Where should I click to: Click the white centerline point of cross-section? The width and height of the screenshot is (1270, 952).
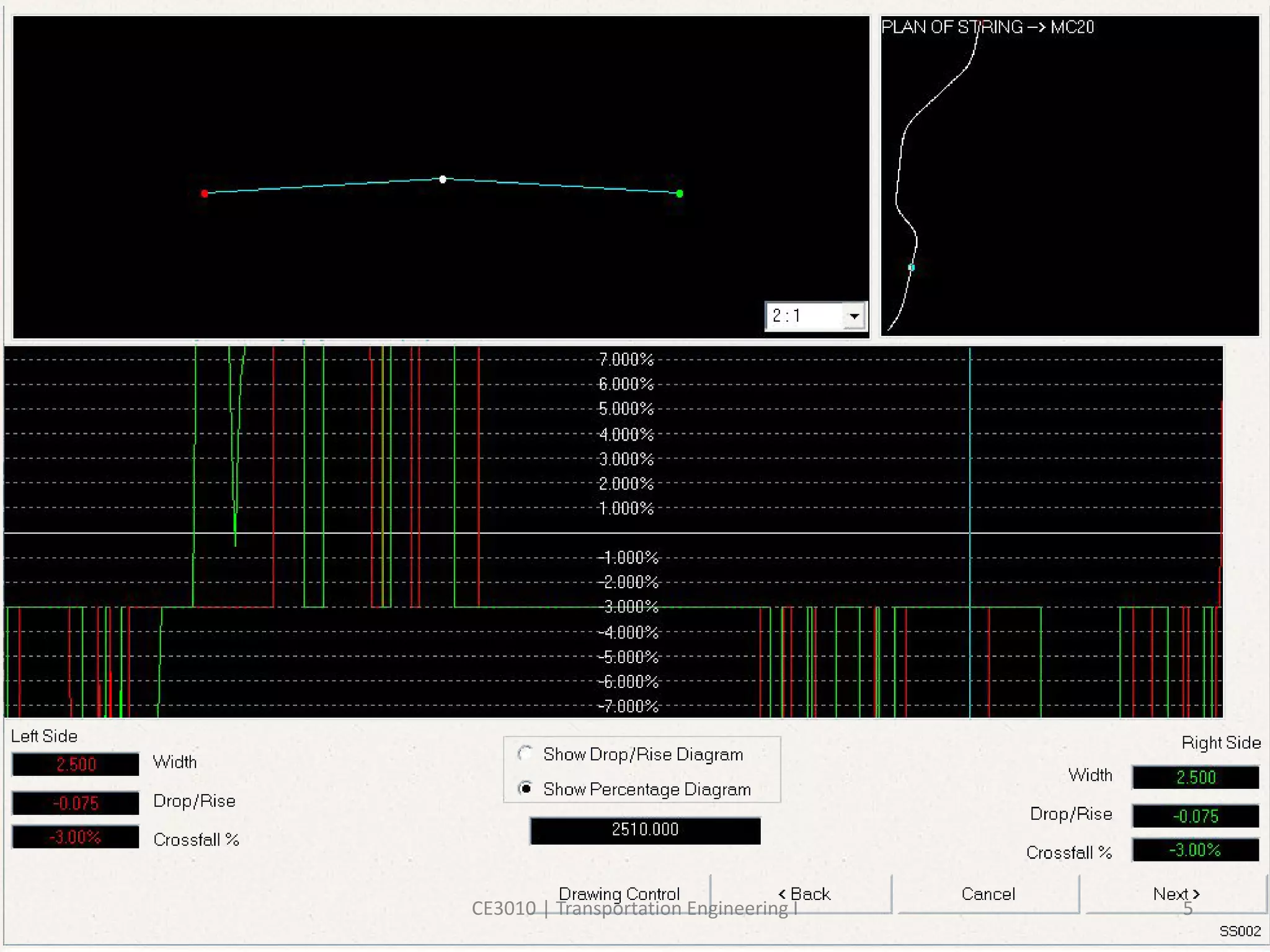click(443, 179)
